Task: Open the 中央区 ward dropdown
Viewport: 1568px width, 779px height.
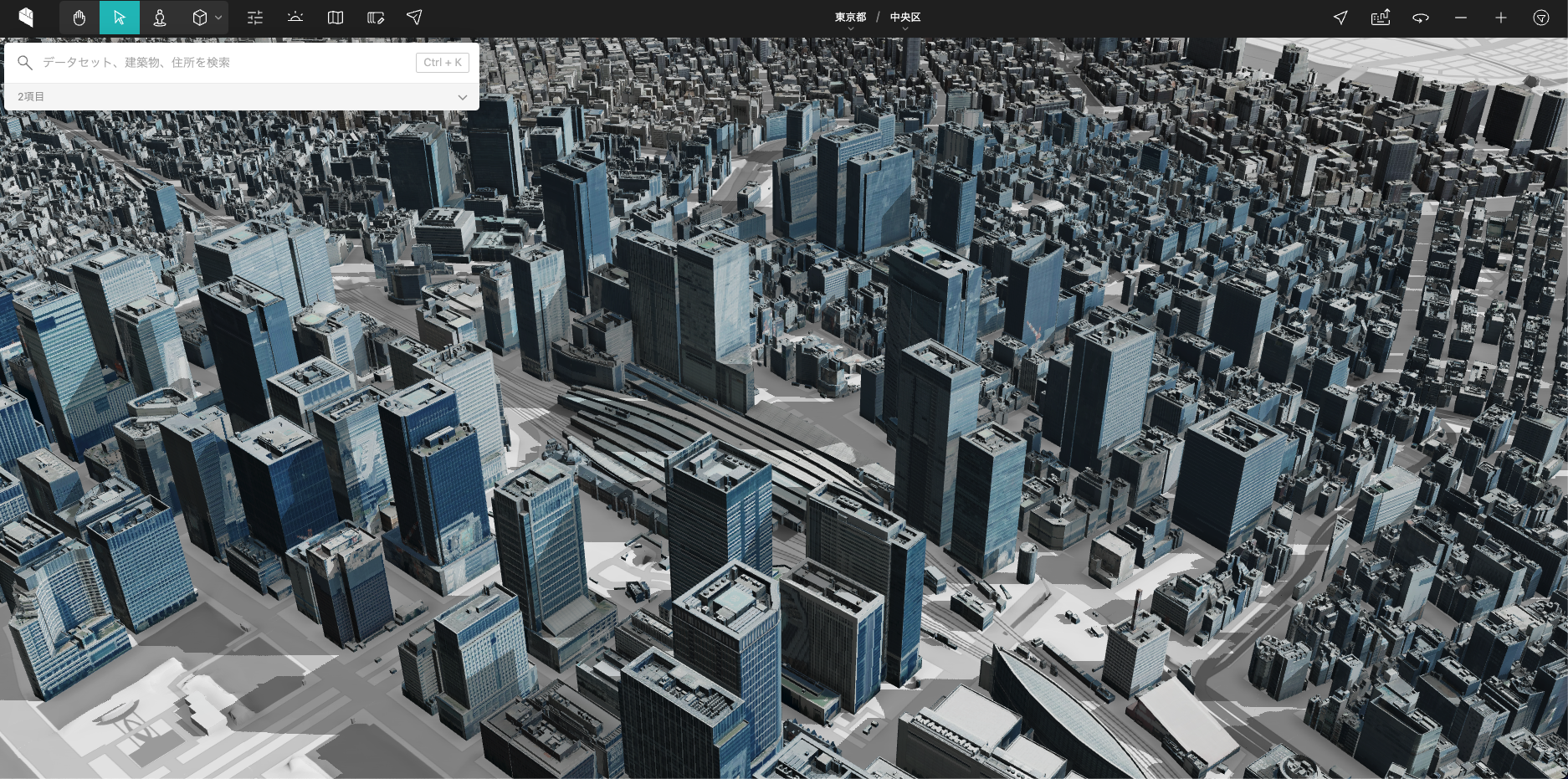Action: click(905, 18)
